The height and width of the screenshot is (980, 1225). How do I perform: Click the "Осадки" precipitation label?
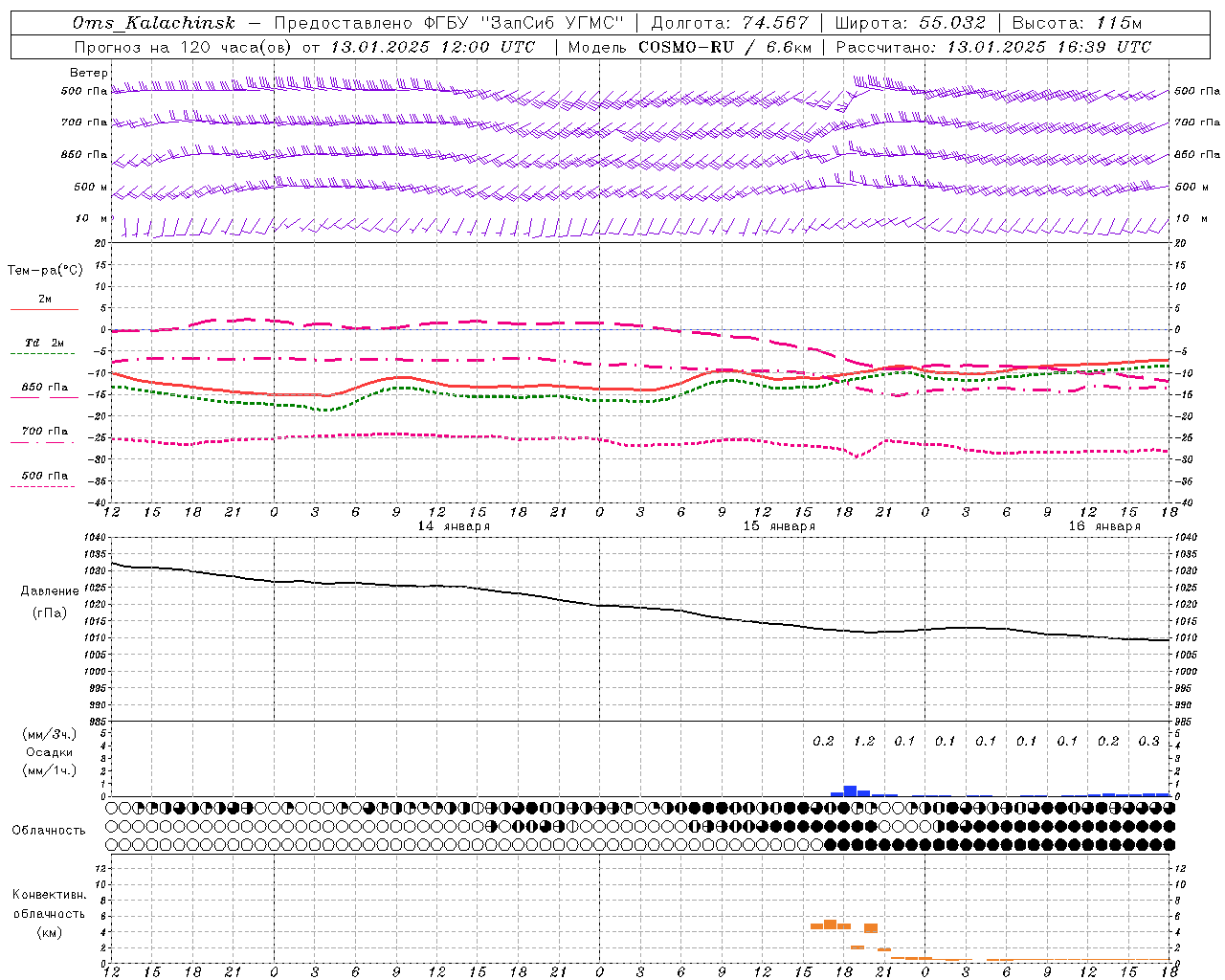pyautogui.click(x=50, y=752)
